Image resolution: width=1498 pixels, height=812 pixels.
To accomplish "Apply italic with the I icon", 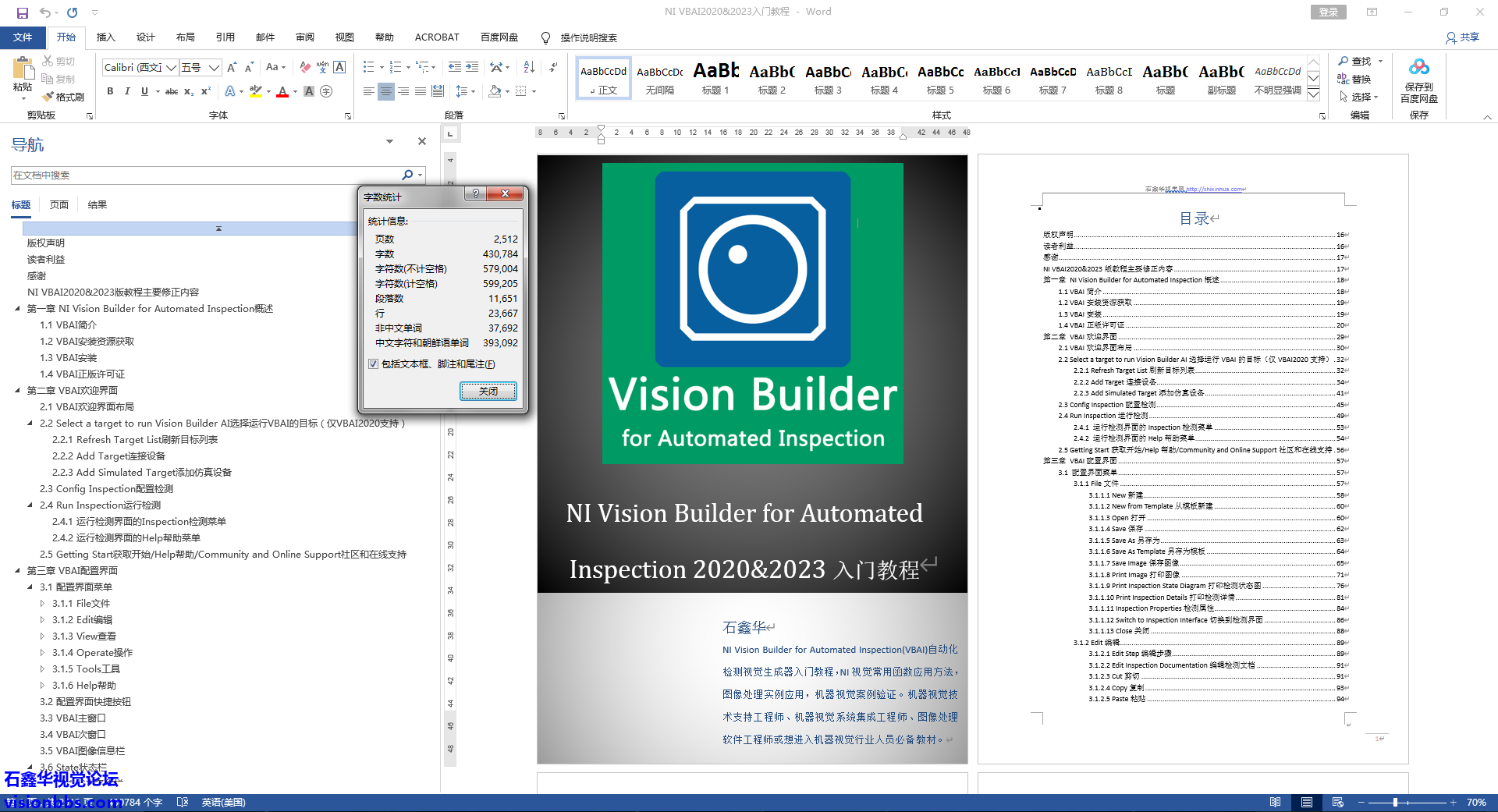I will click(127, 91).
